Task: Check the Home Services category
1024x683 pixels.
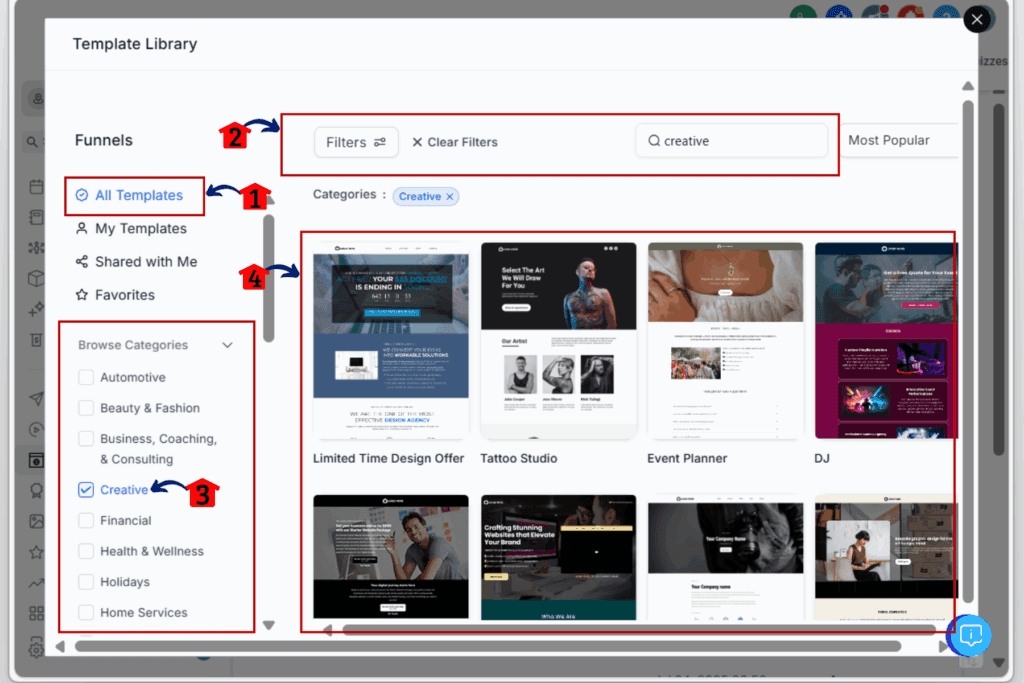Action: [x=86, y=612]
